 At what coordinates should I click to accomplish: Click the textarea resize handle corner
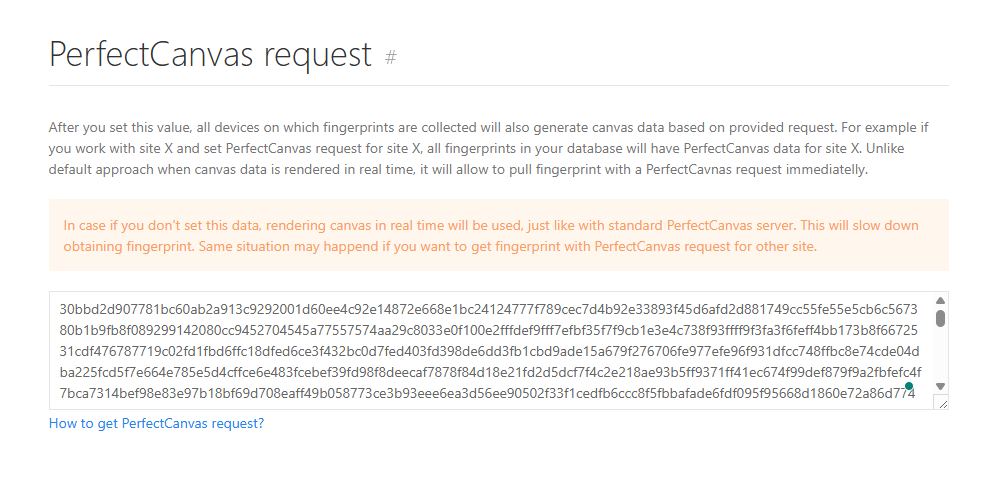click(x=940, y=402)
